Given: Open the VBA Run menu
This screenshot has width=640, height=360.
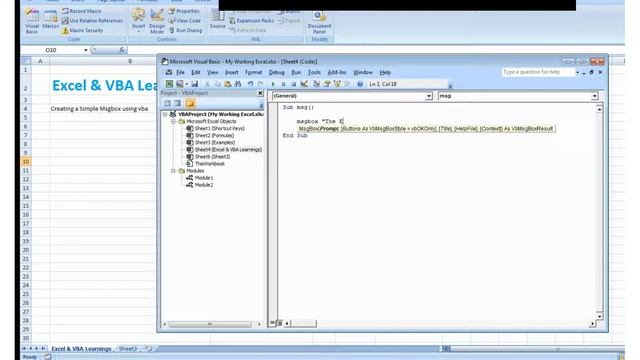Looking at the screenshot, I should click(296, 72).
